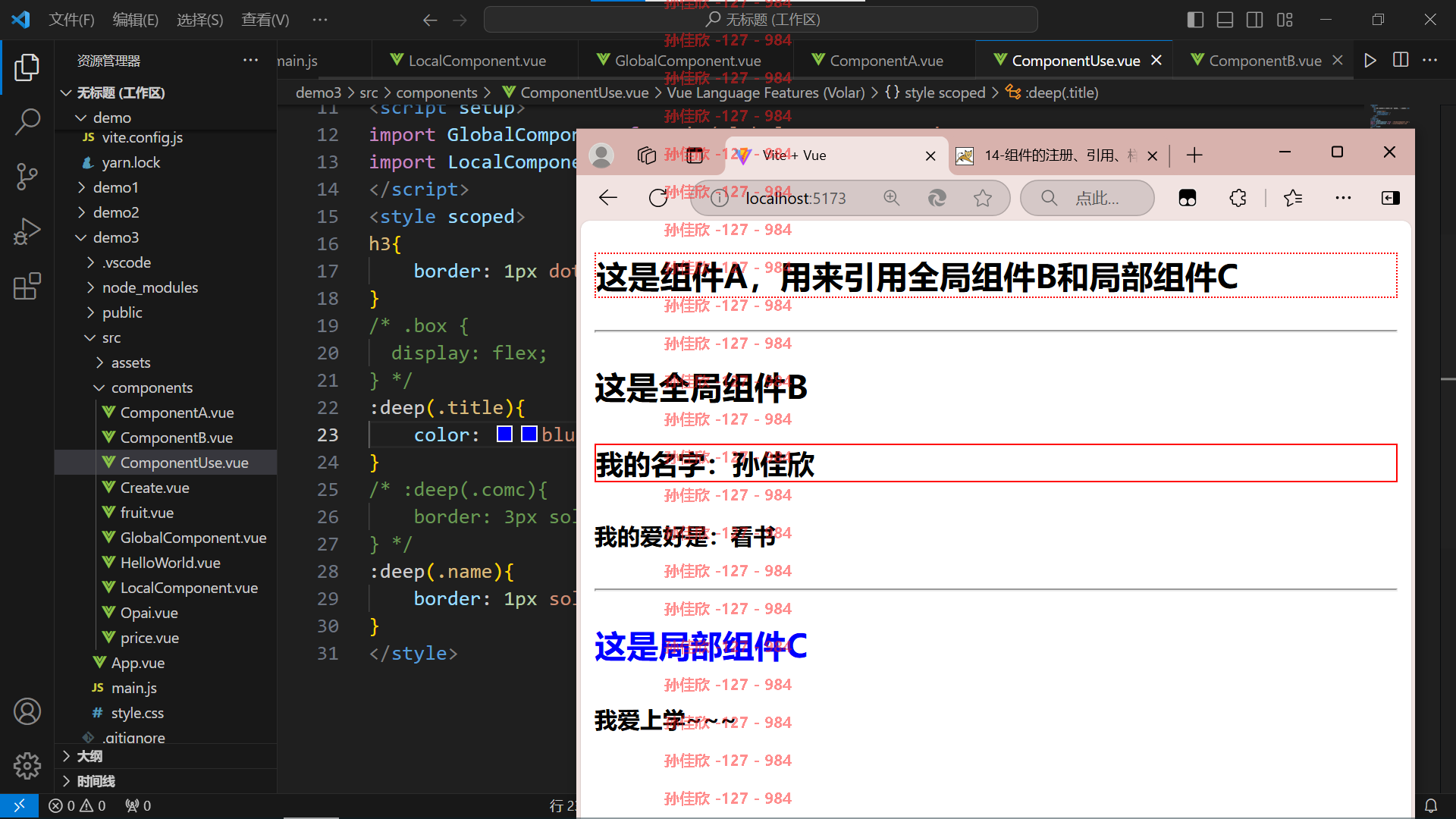Click components breadcrumb segment
Screen dimensions: 1456x819
coord(437,93)
